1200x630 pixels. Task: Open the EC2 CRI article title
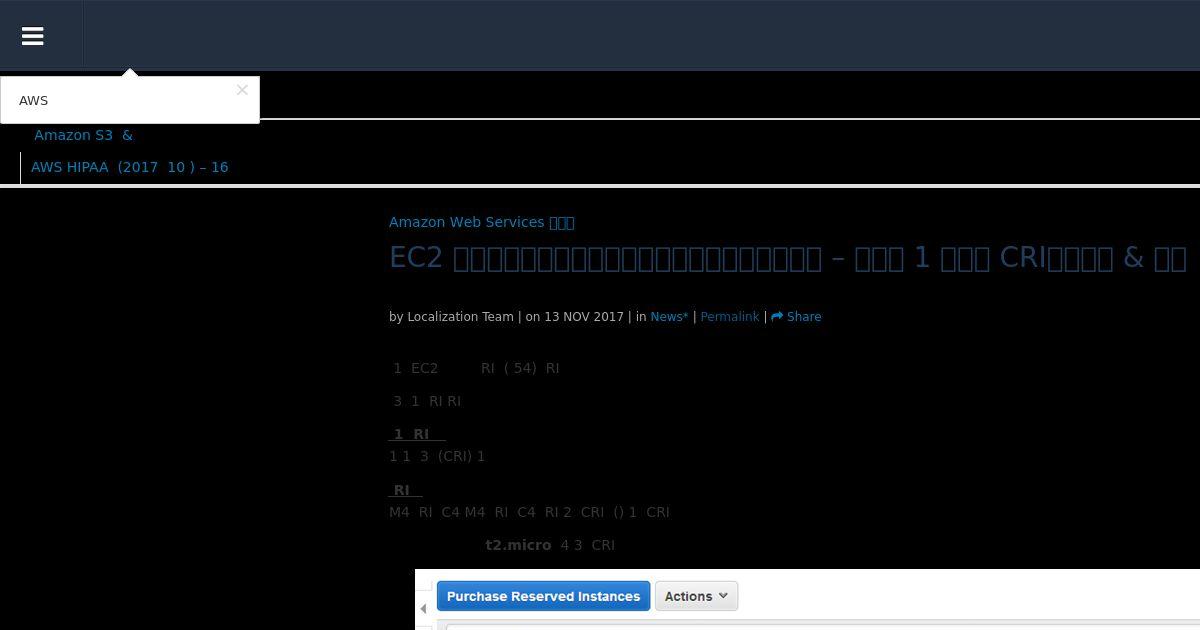[787, 257]
